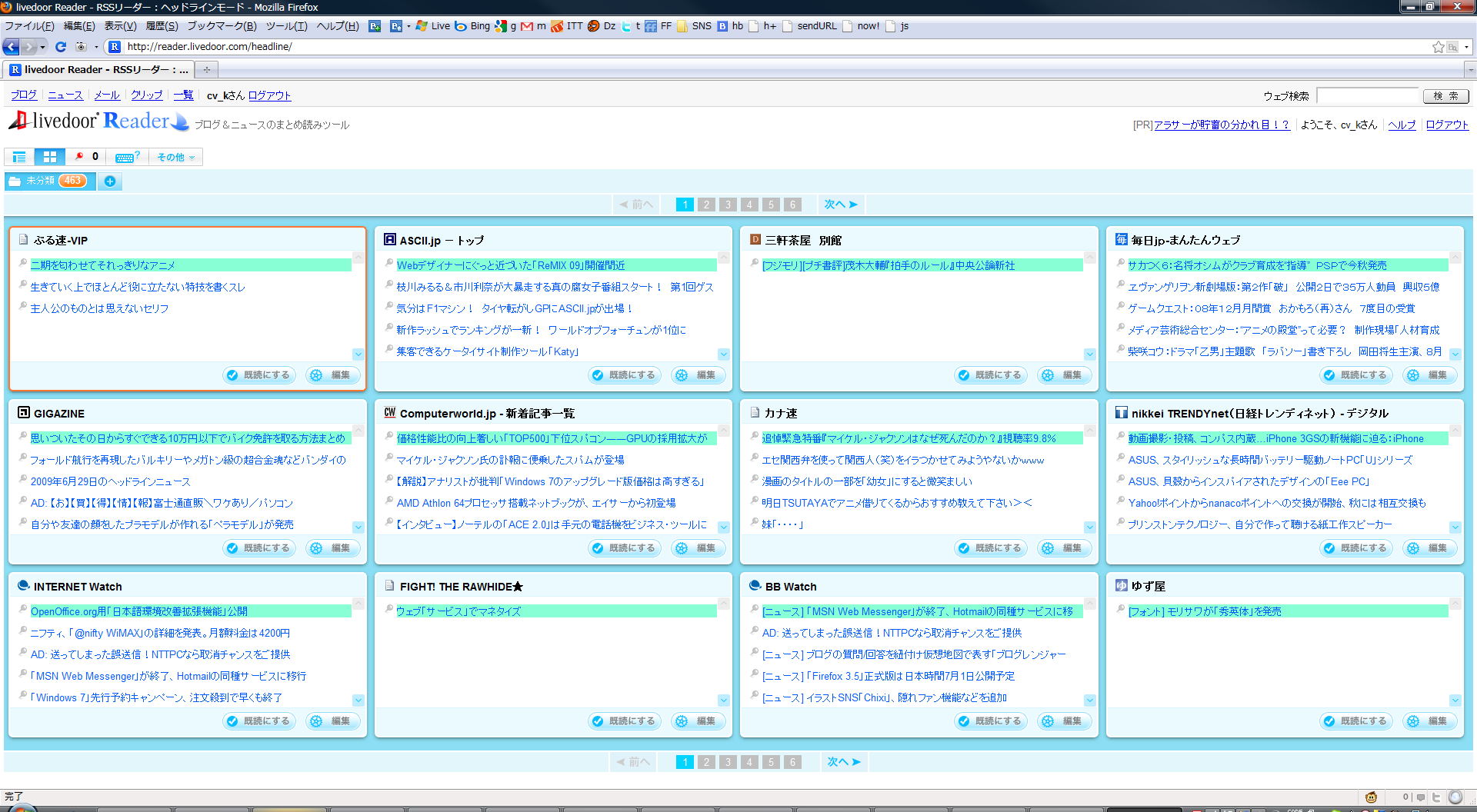
Task: Click the ウェブ検索 text input field
Action: [1367, 96]
